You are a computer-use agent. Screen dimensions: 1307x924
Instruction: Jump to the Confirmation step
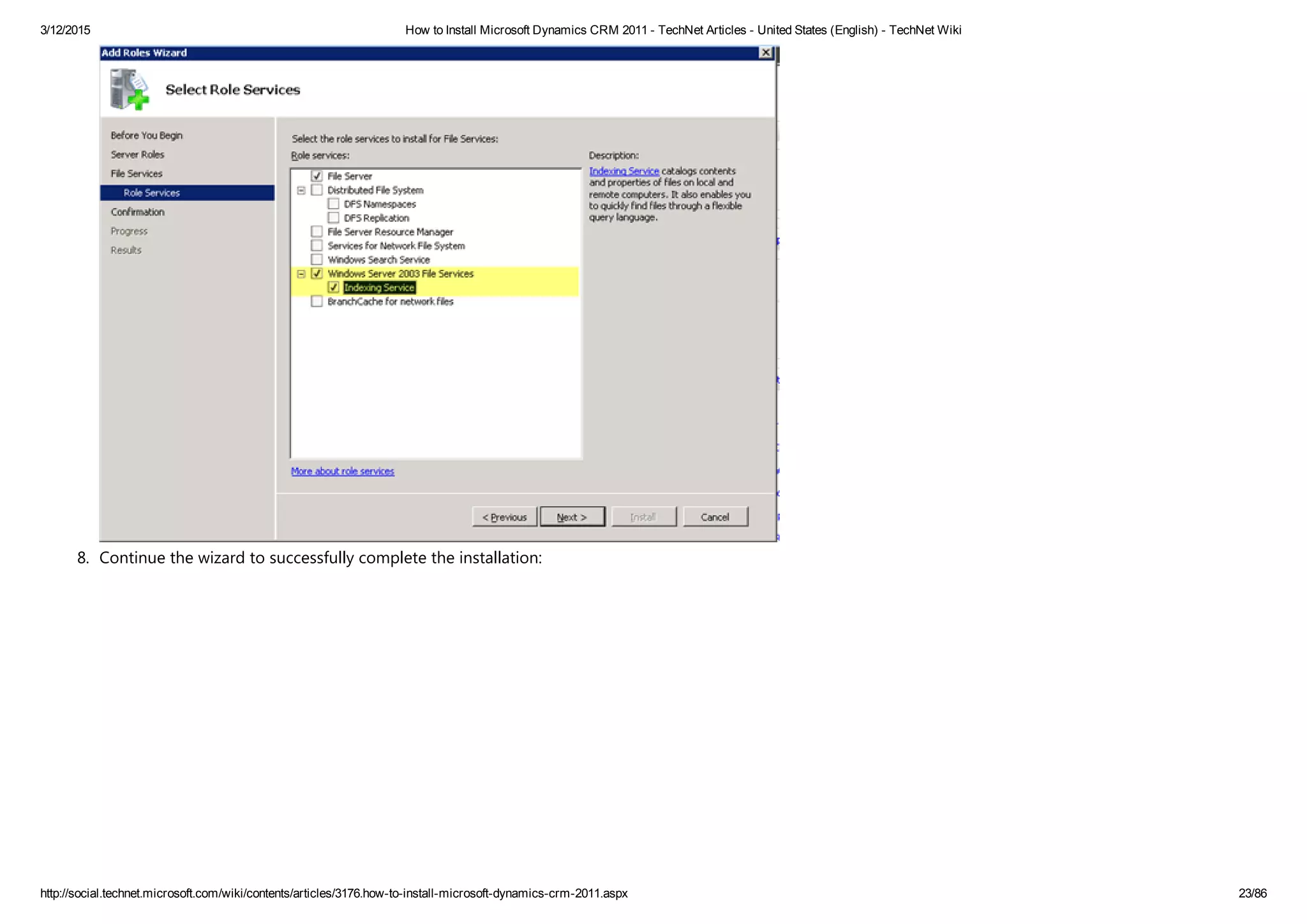[137, 212]
